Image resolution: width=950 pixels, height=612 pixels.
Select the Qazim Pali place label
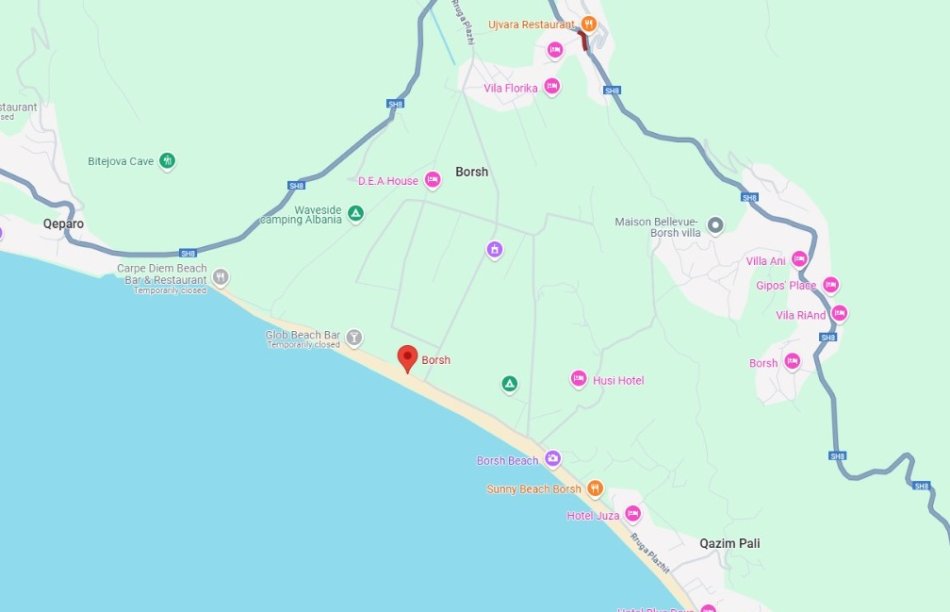pyautogui.click(x=729, y=544)
